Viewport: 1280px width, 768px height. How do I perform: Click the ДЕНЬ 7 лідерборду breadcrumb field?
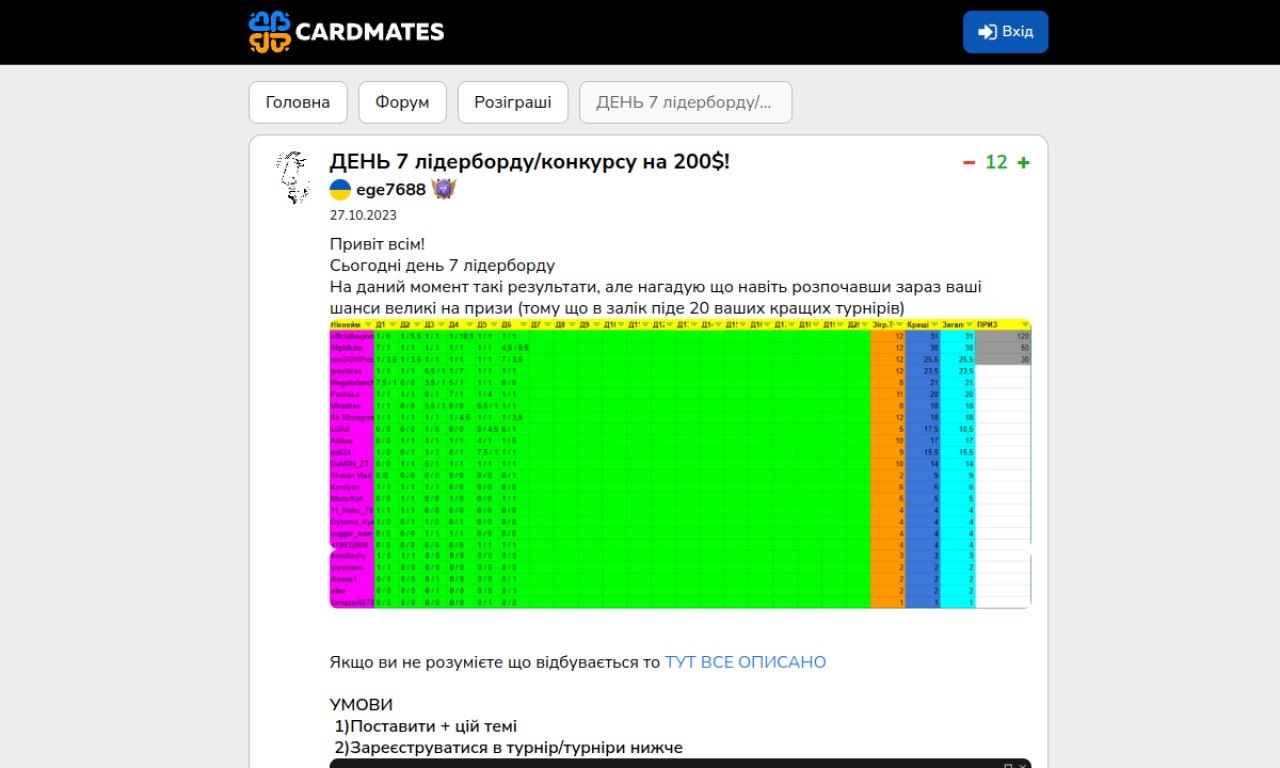(685, 102)
